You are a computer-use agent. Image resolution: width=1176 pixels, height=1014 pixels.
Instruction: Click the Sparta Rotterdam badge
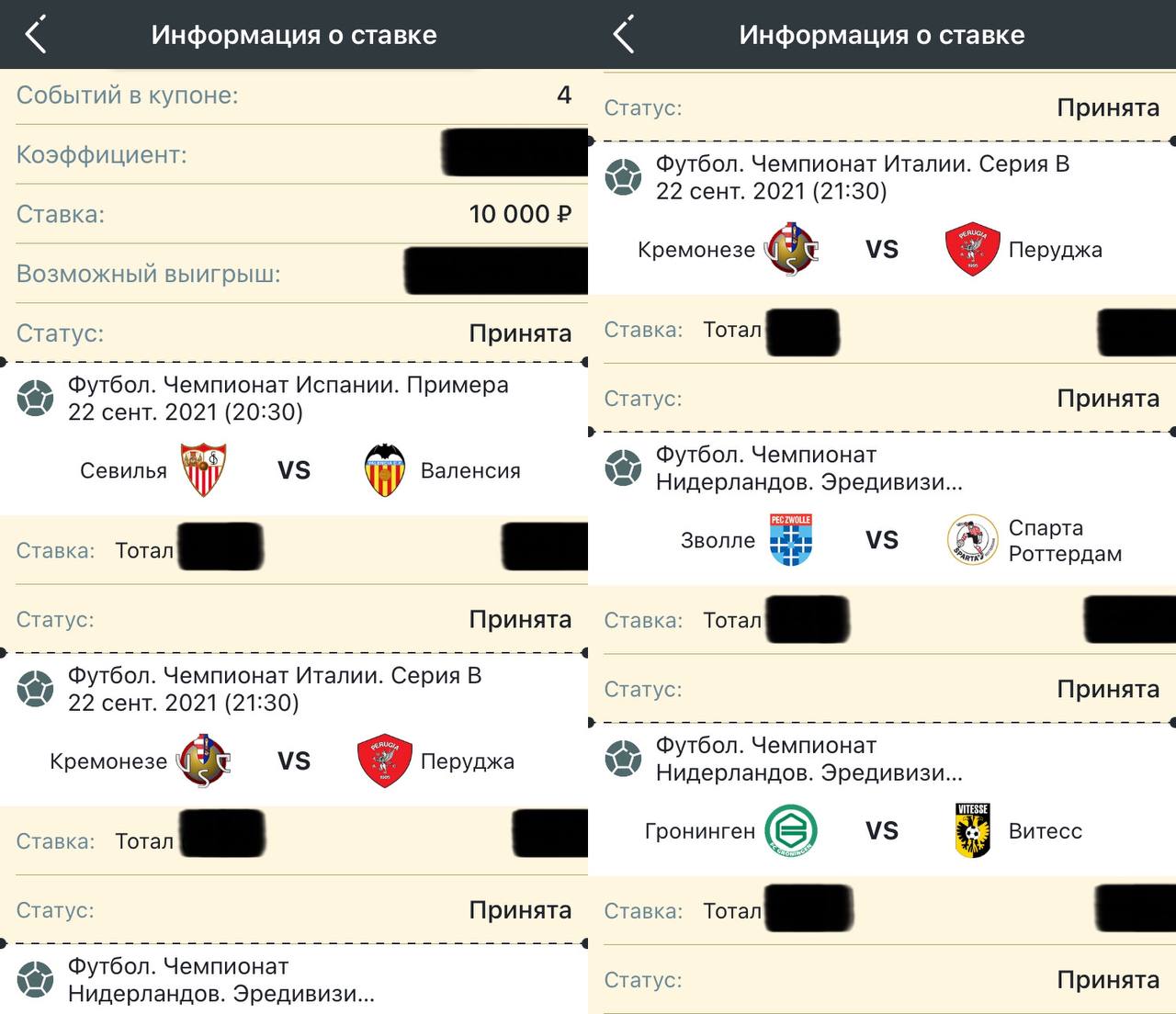972,540
